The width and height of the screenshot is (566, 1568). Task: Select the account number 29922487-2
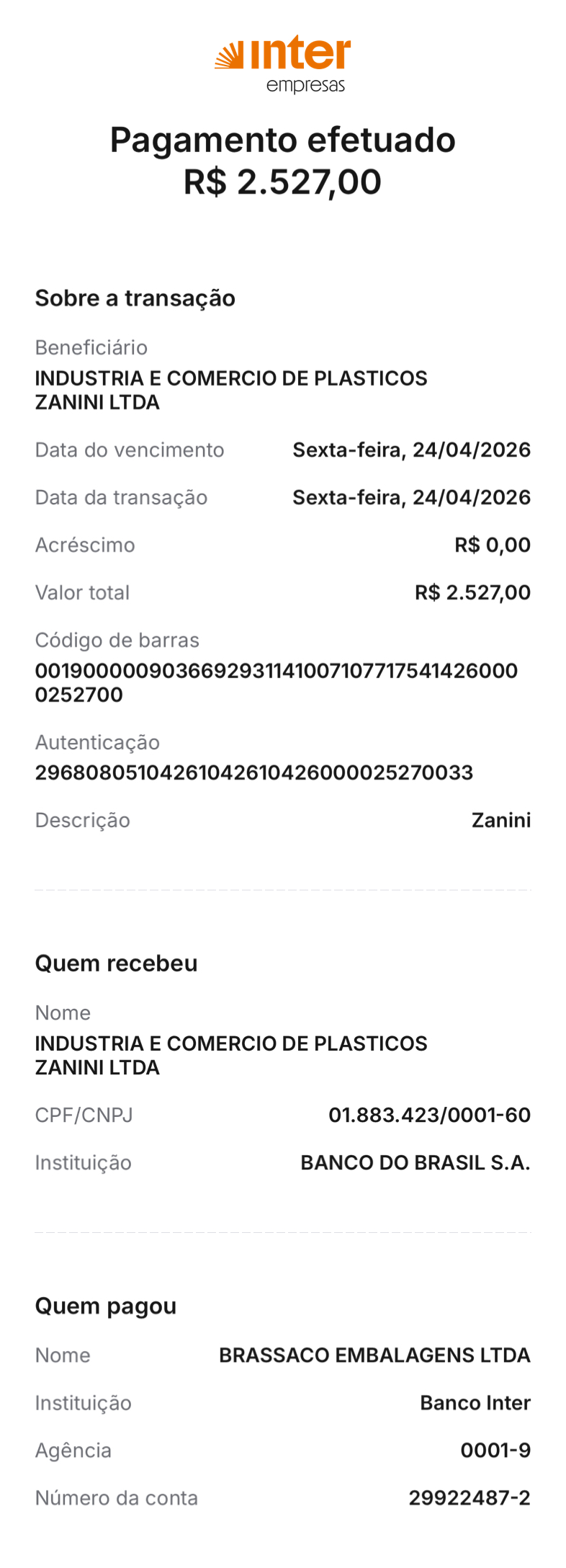pos(470,1498)
